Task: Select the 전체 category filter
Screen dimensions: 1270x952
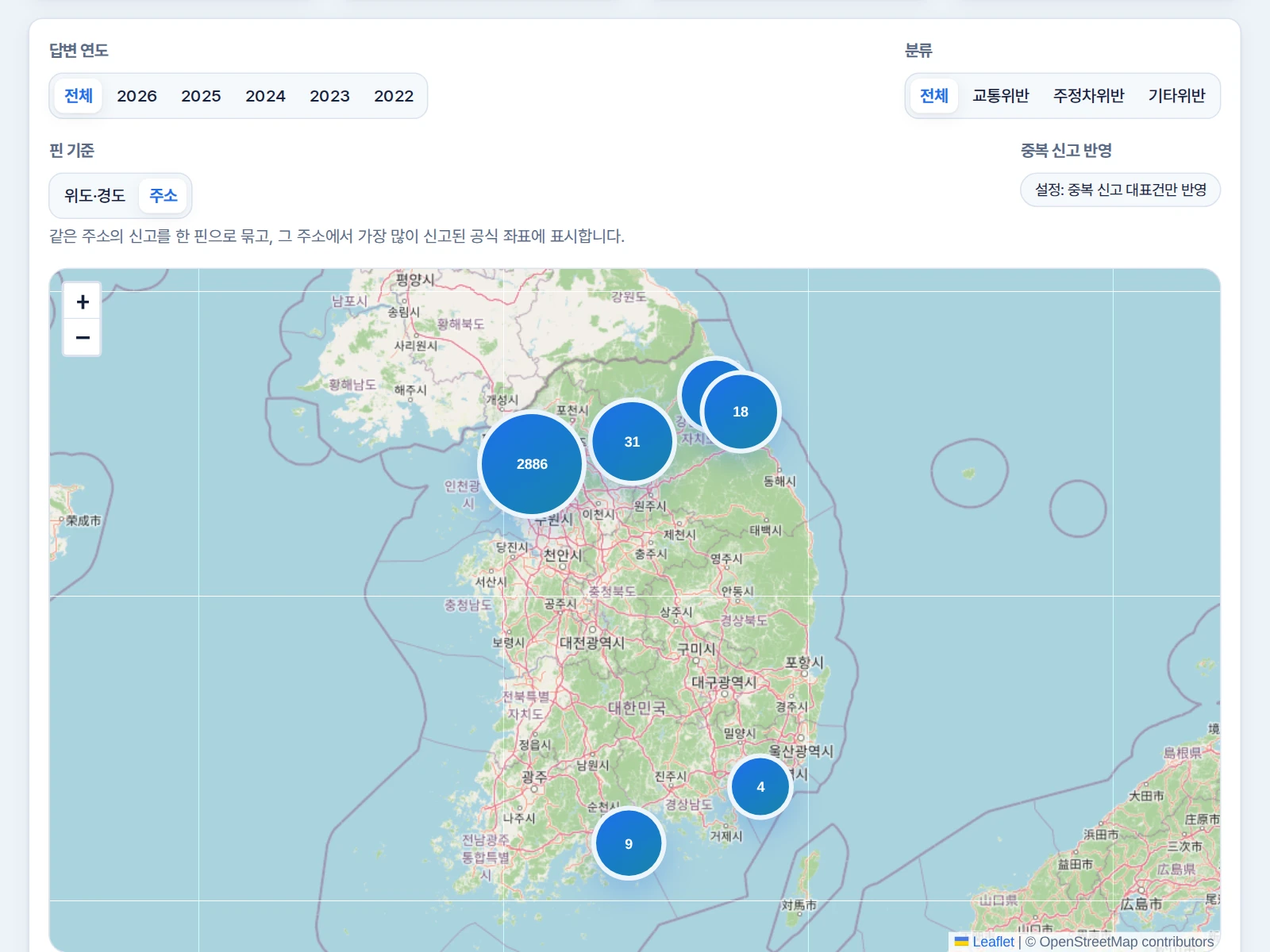Action: [x=934, y=96]
